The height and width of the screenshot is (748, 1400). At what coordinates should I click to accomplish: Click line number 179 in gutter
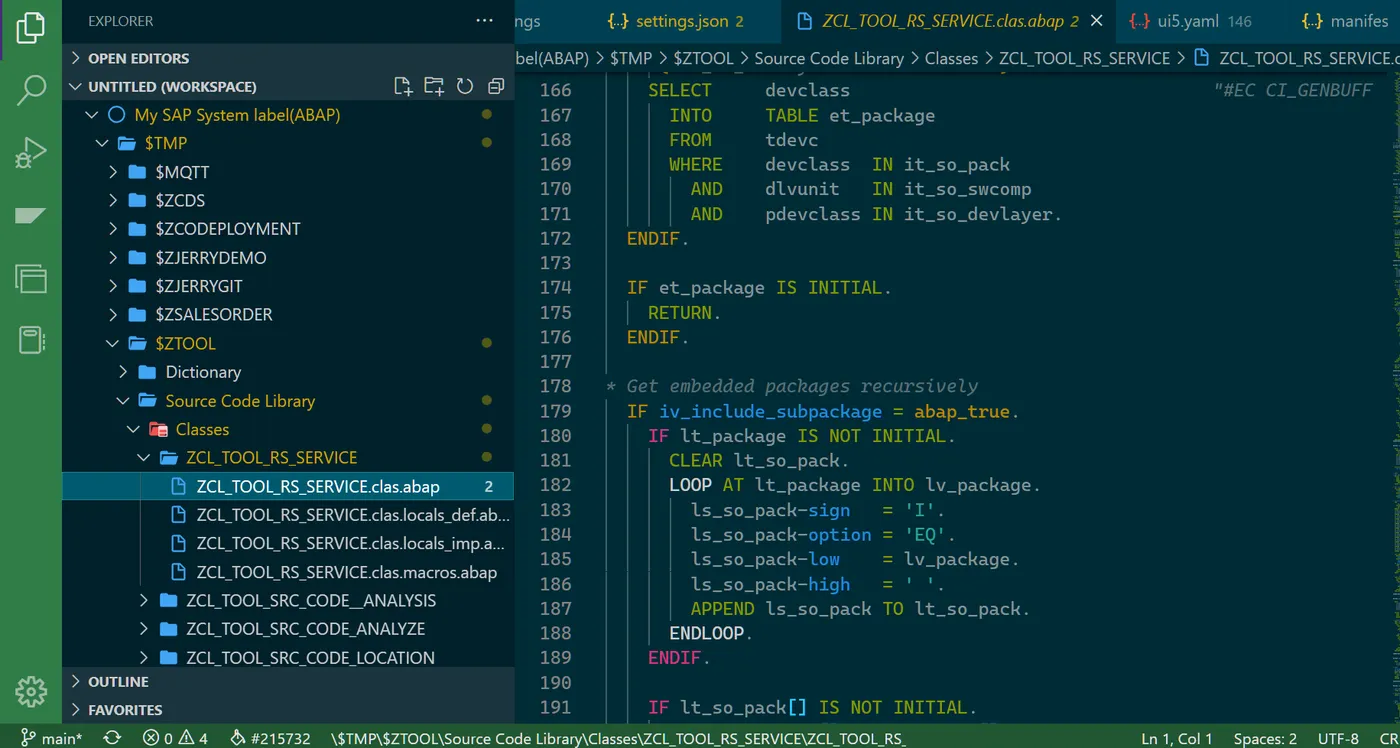click(555, 411)
